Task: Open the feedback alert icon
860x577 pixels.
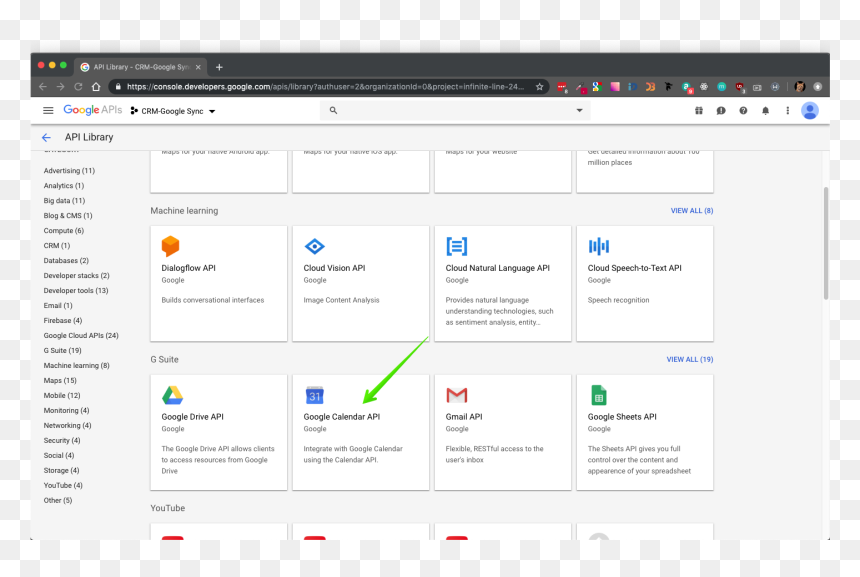Action: 721,110
